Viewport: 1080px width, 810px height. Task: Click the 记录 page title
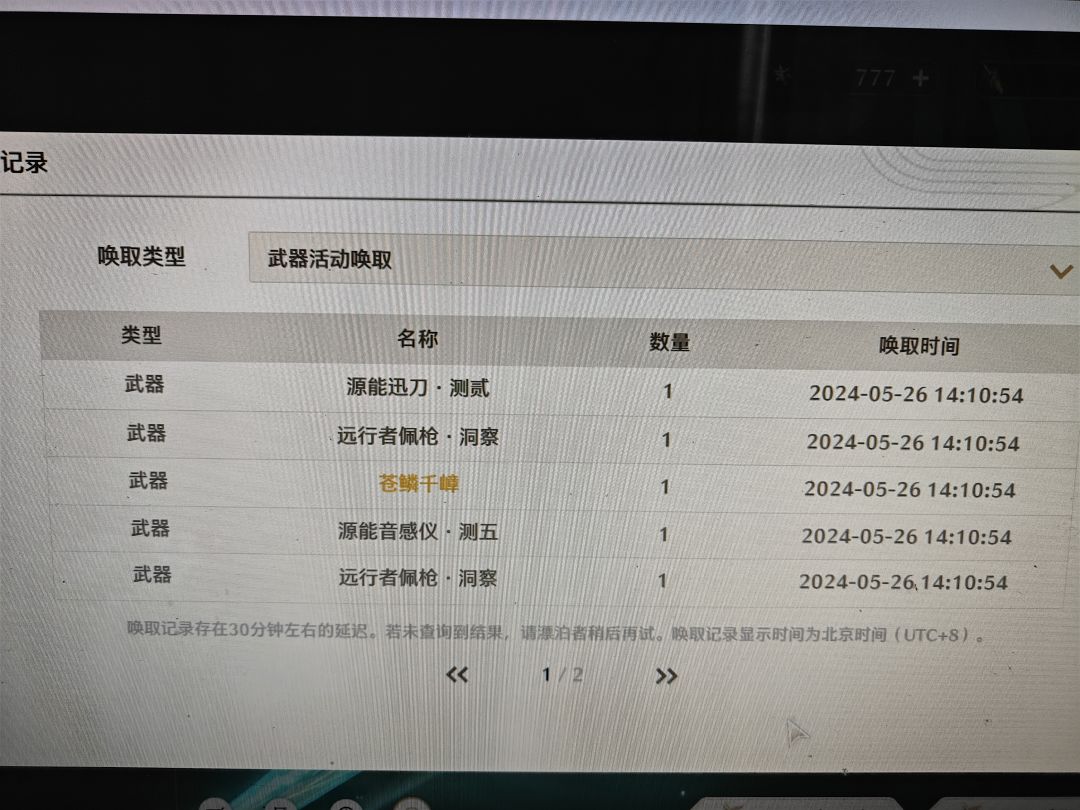24,163
